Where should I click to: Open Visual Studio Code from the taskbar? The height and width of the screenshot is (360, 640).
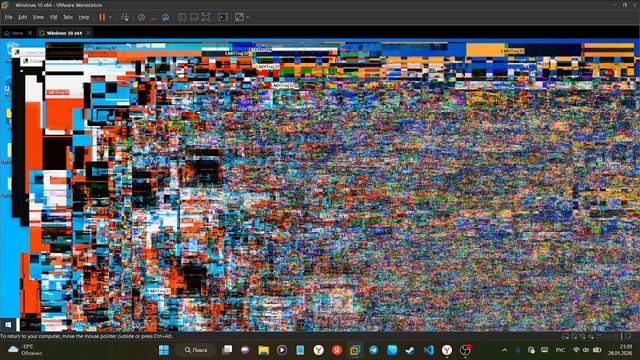click(429, 350)
